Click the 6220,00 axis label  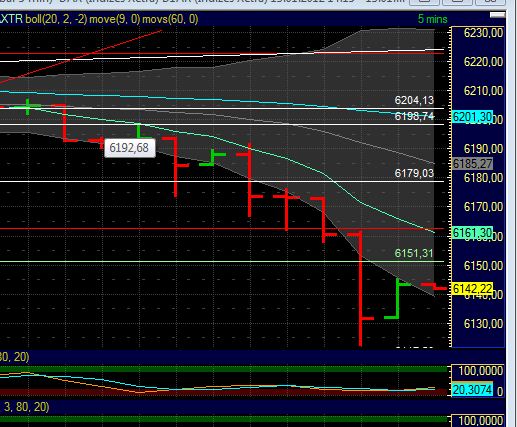pyautogui.click(x=483, y=61)
